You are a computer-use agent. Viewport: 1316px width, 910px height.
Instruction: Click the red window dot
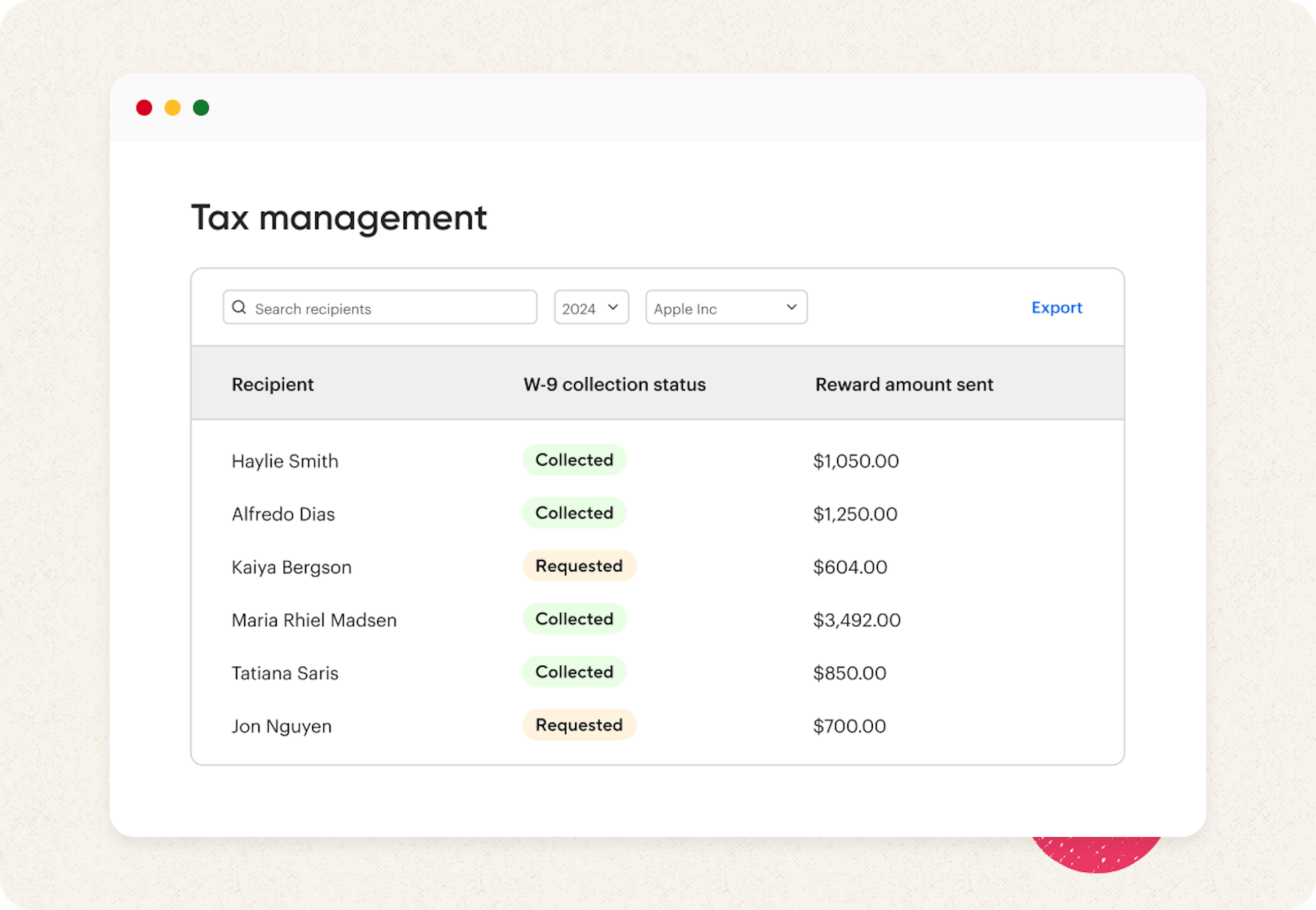(144, 108)
